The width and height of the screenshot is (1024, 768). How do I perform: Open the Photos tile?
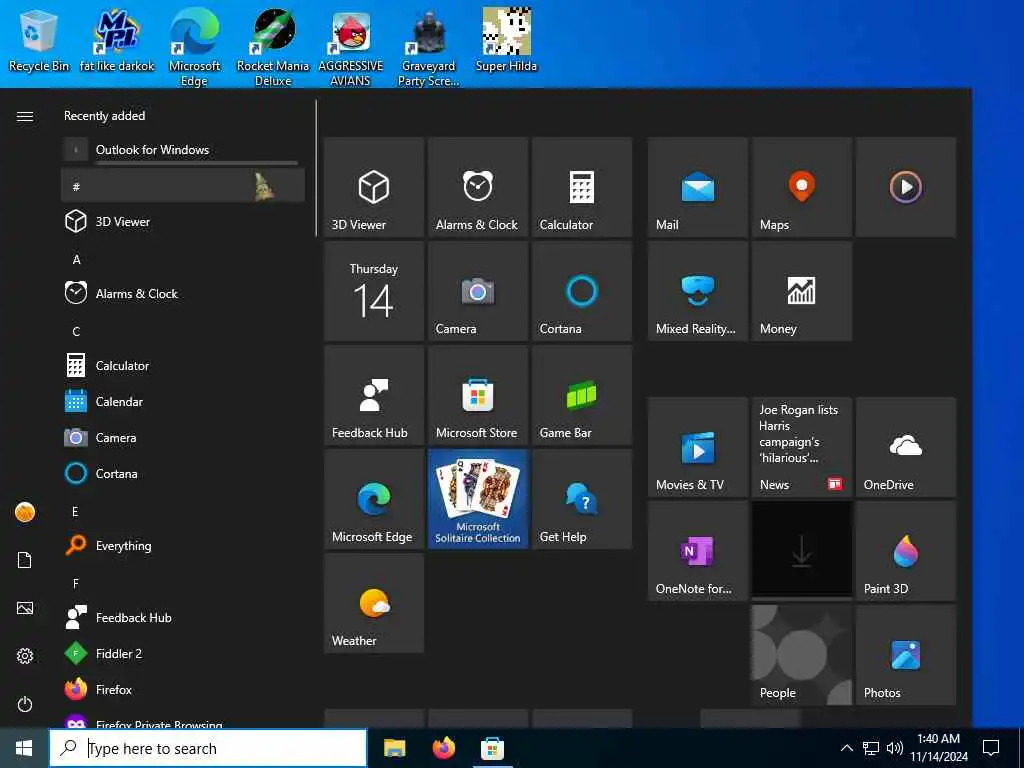(905, 654)
